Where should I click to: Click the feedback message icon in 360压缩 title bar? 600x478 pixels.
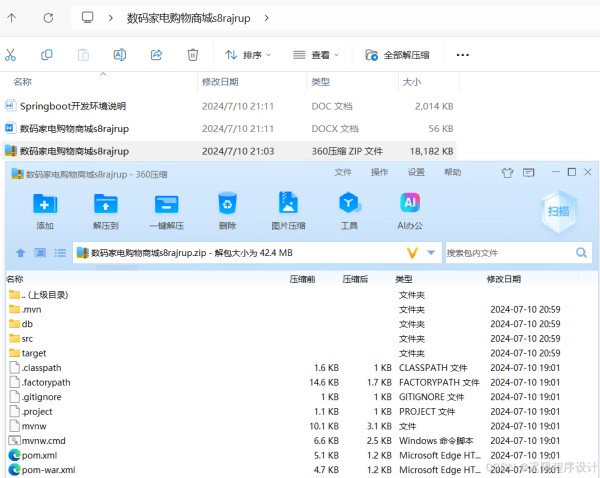tap(528, 173)
